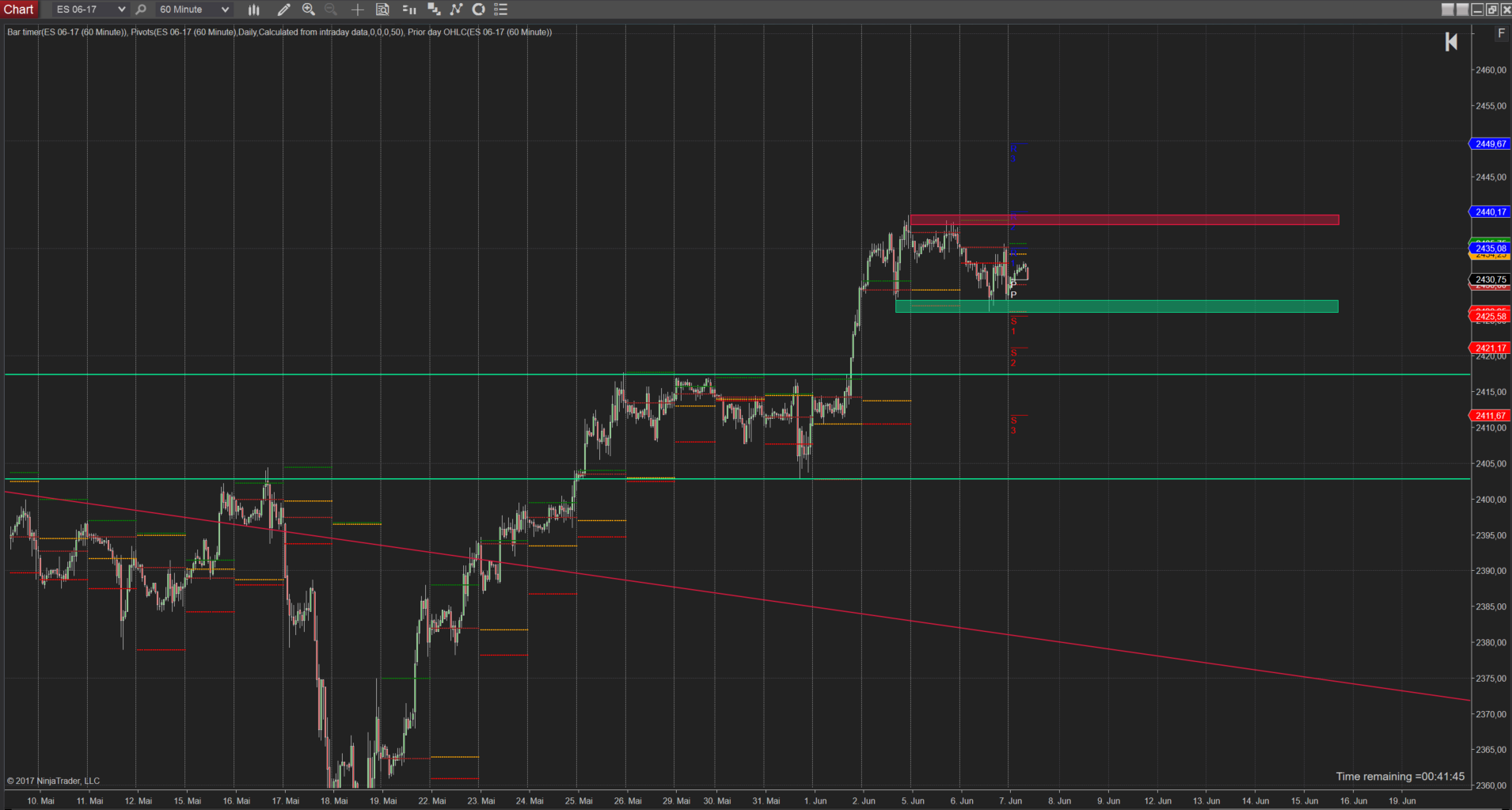
Task: Click the 2449,67 blue price marker
Action: coord(1490,144)
